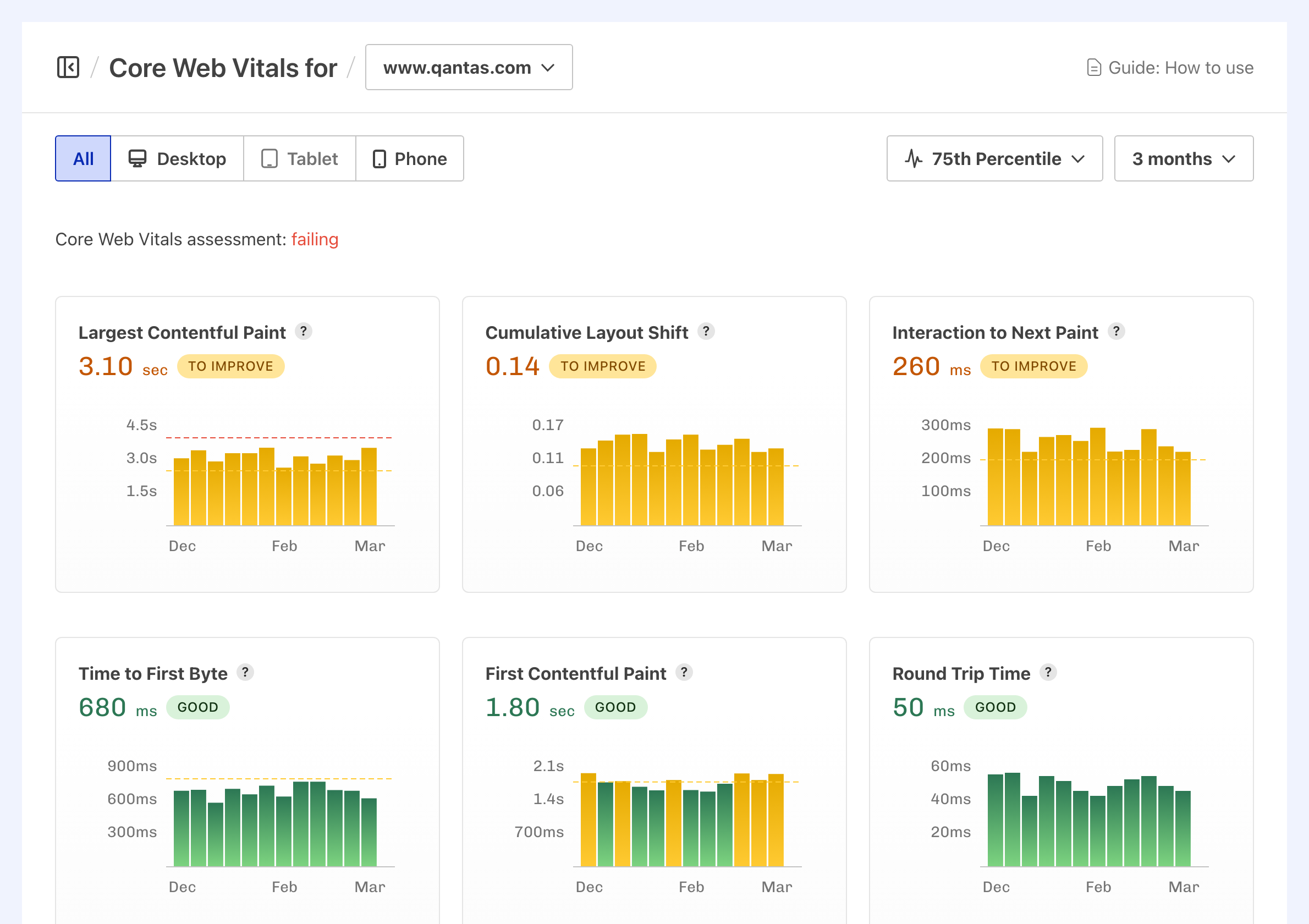Click the document icon next to Guide
Viewport: 1309px width, 924px height.
[1093, 67]
